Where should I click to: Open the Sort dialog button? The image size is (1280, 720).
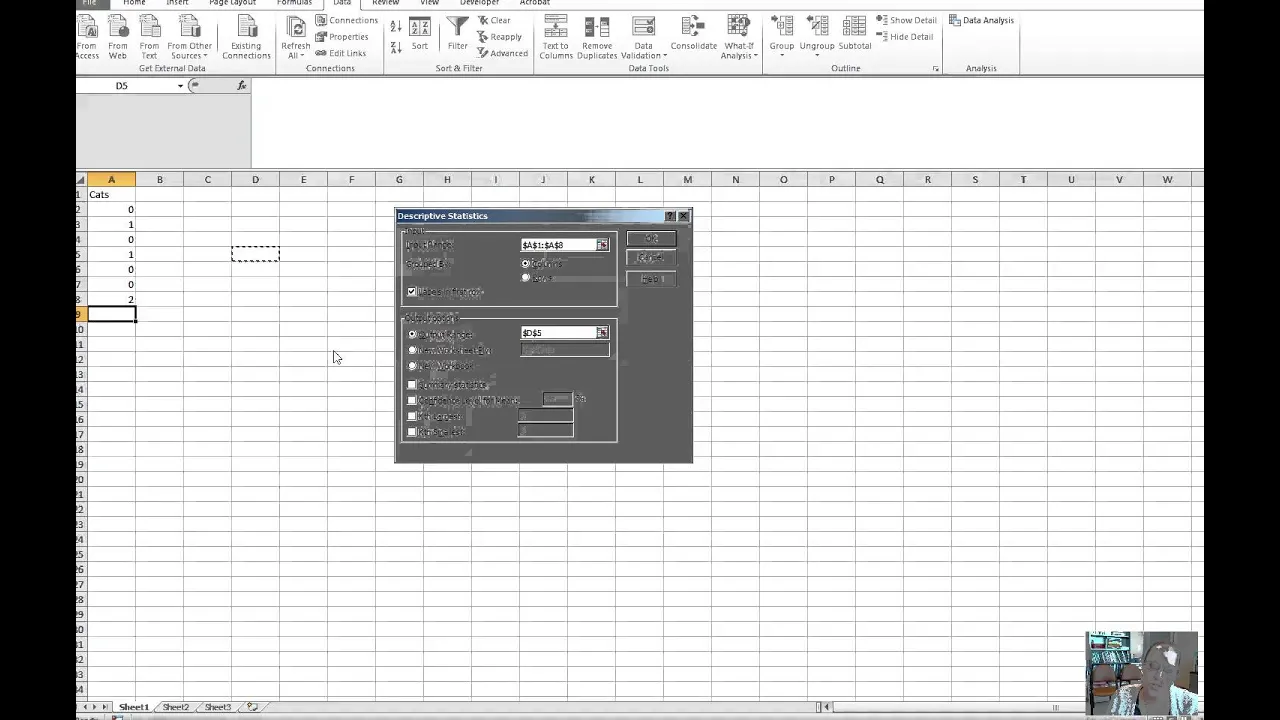[420, 34]
